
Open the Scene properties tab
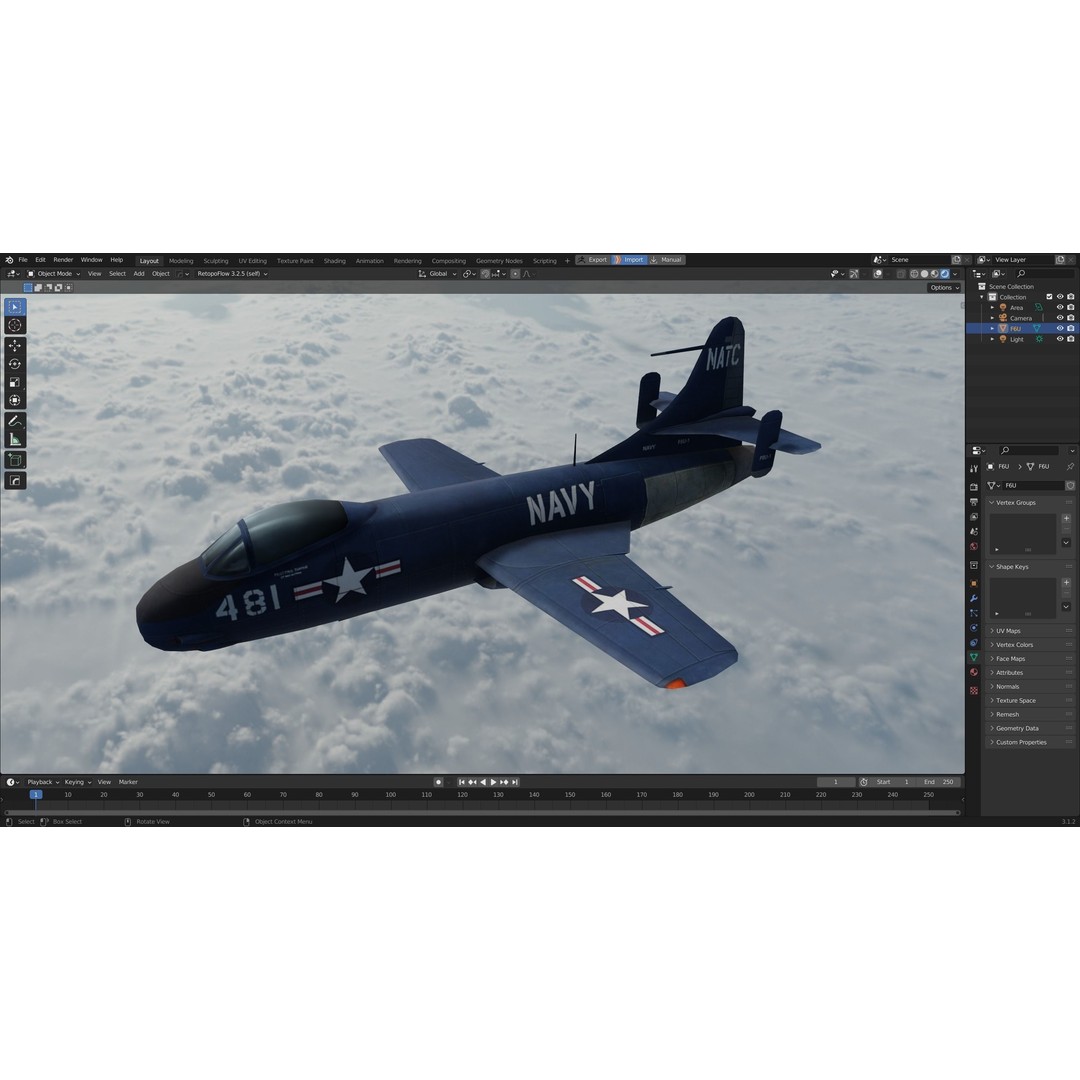tap(974, 531)
